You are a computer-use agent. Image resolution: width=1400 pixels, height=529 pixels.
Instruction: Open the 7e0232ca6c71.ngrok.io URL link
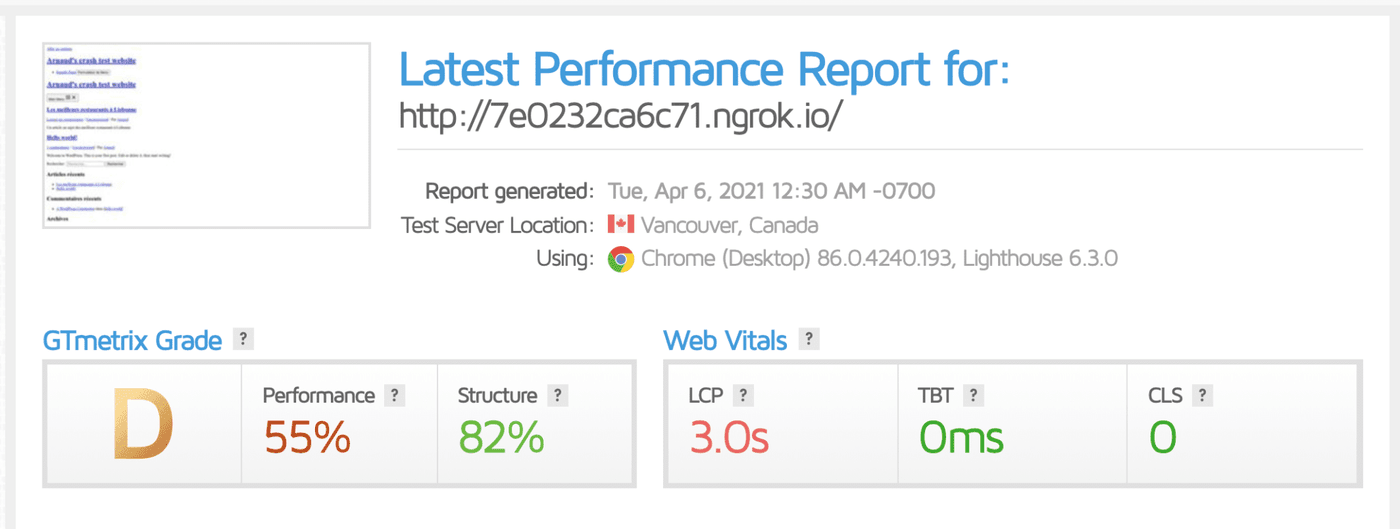point(621,116)
